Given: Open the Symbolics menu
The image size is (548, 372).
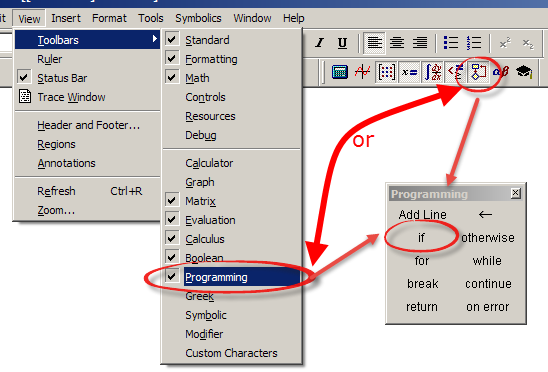Looking at the screenshot, I should (x=198, y=18).
